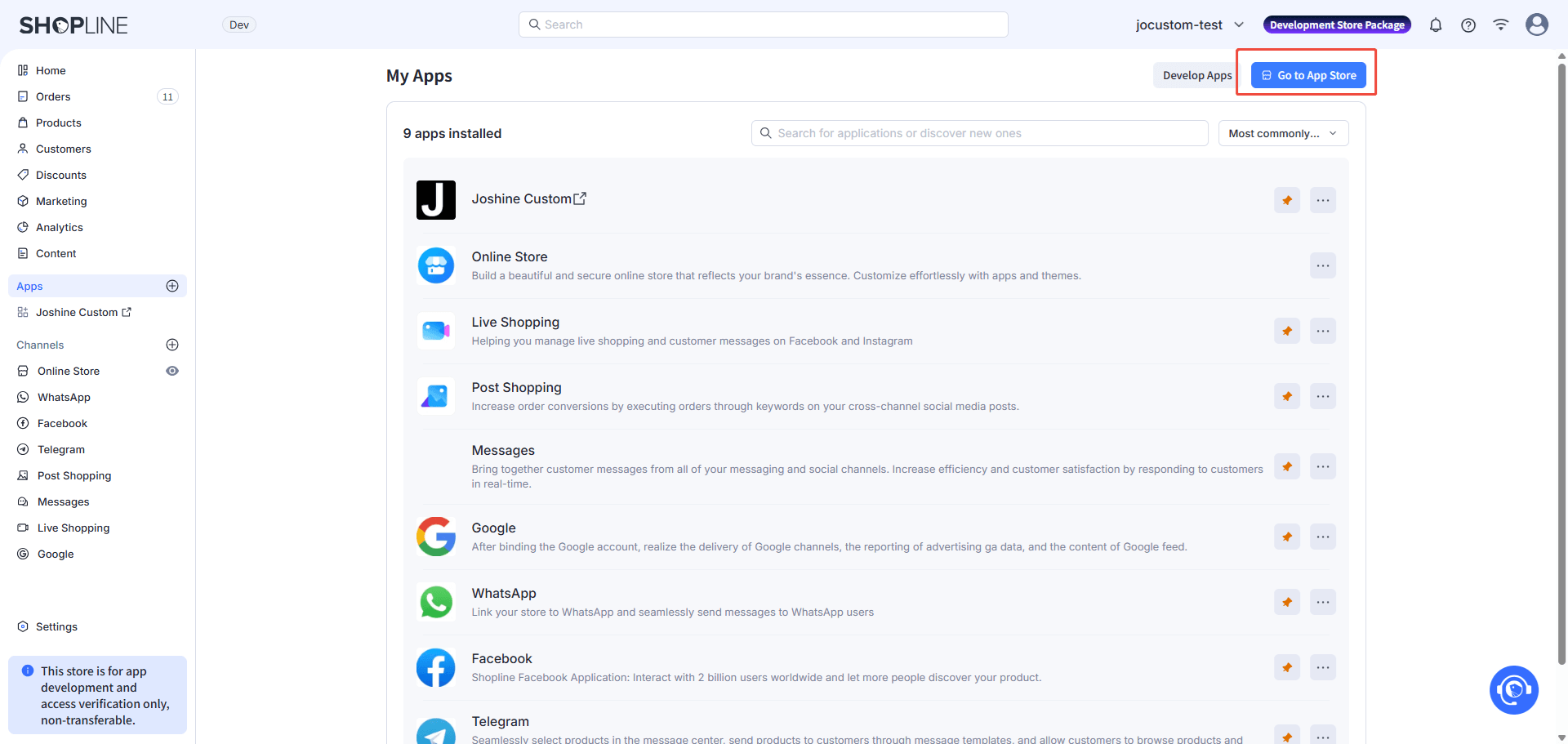Expand the jocustom-test store switcher
Viewport: 1568px width, 744px height.
[x=1189, y=25]
